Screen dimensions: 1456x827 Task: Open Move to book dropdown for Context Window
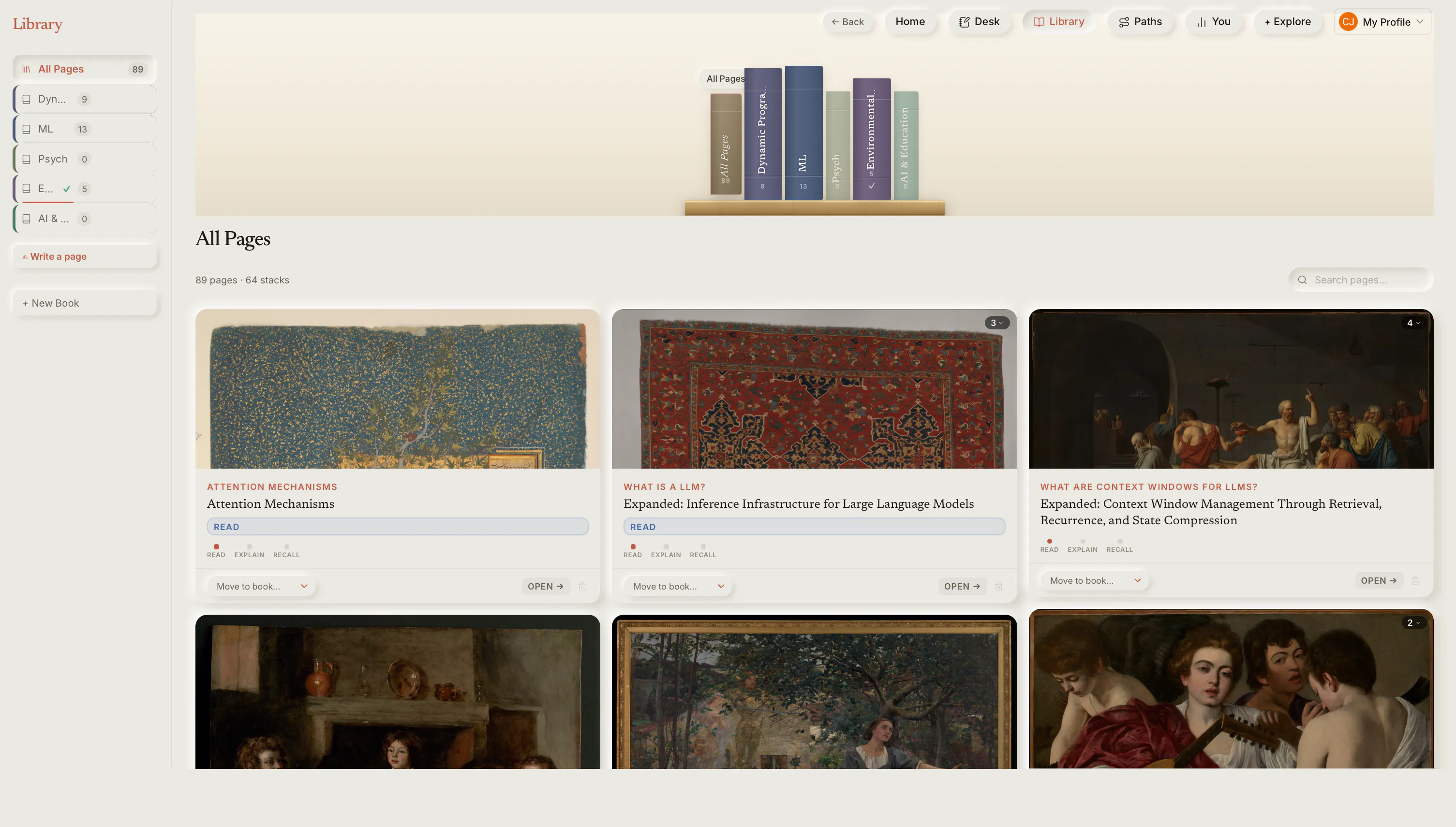(1095, 580)
